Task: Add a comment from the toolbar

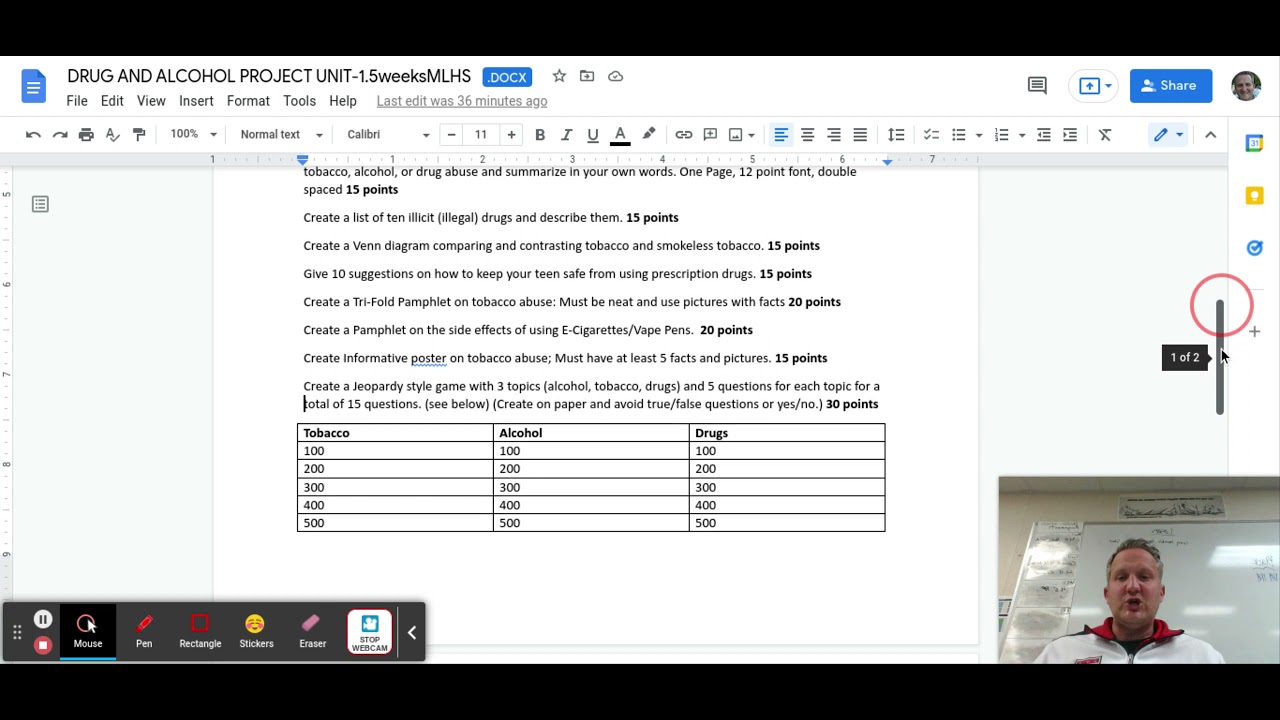Action: coord(710,135)
